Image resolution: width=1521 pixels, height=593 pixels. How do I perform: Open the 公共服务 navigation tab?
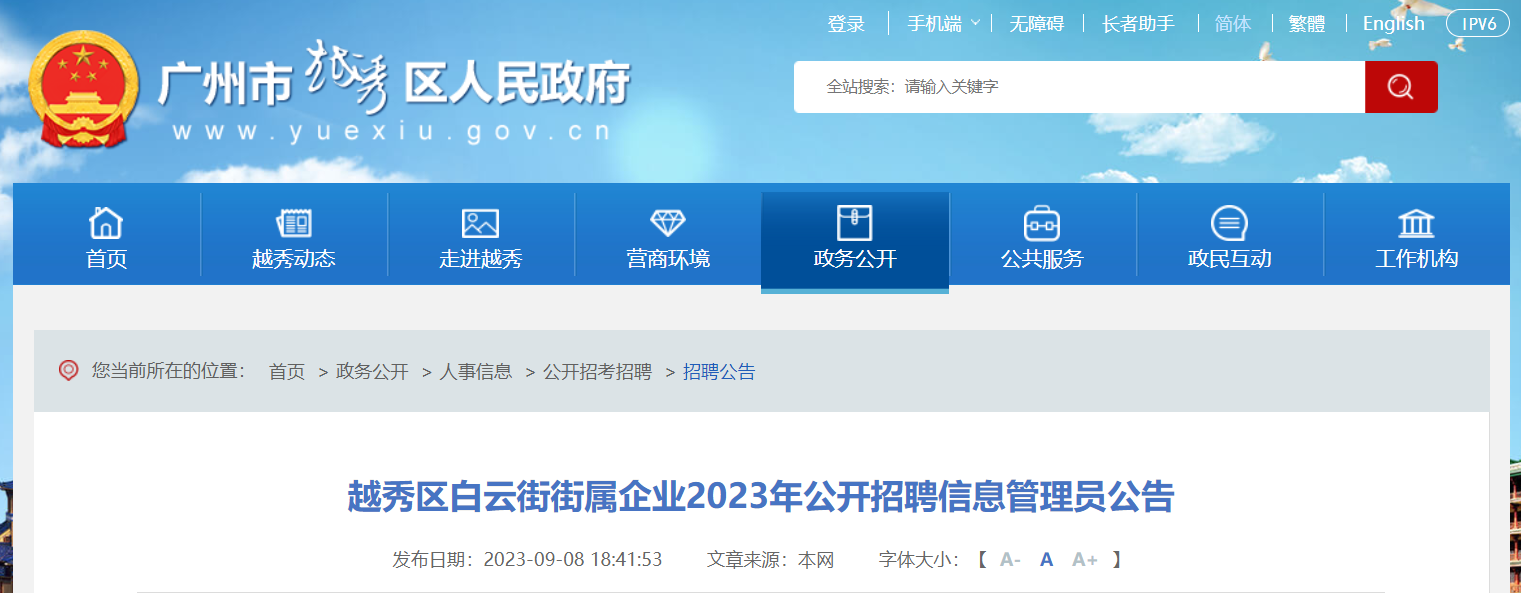click(1042, 234)
